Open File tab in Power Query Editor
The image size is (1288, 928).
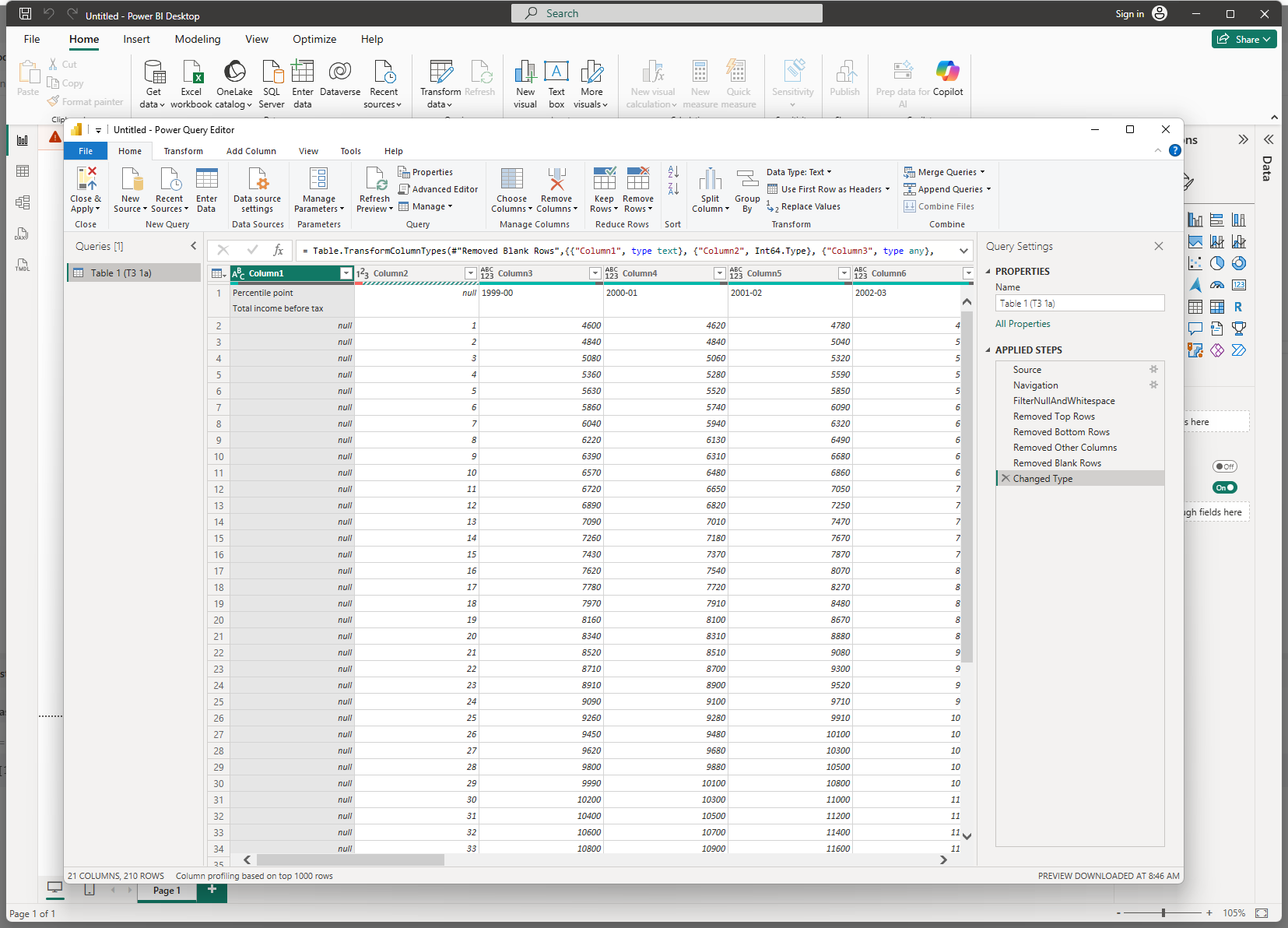pyautogui.click(x=86, y=151)
